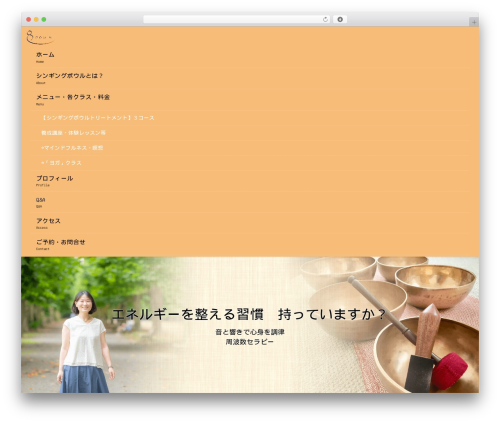500x423 pixels.
Task: Open the「ヨガ」クラス submenu link
Action: tap(61, 163)
